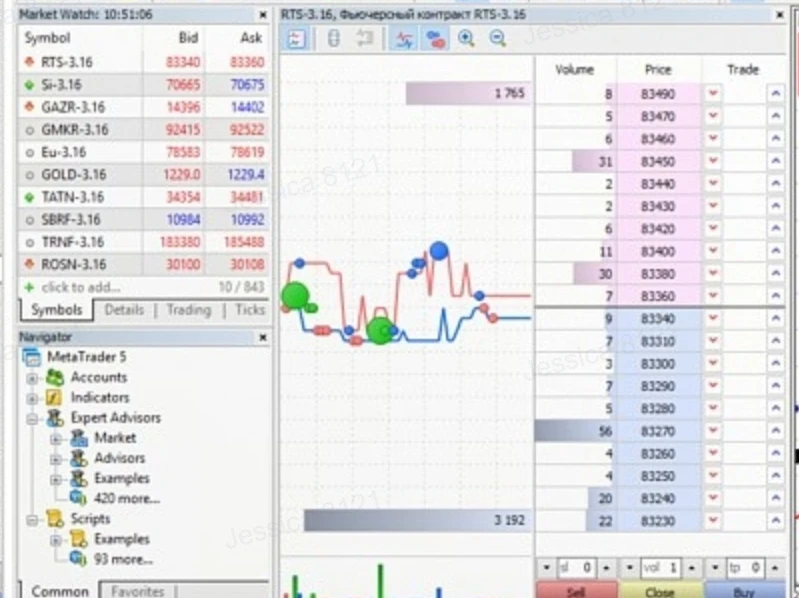Expand the Accounts tree node
Viewport: 799px width, 598px height.
[32, 378]
